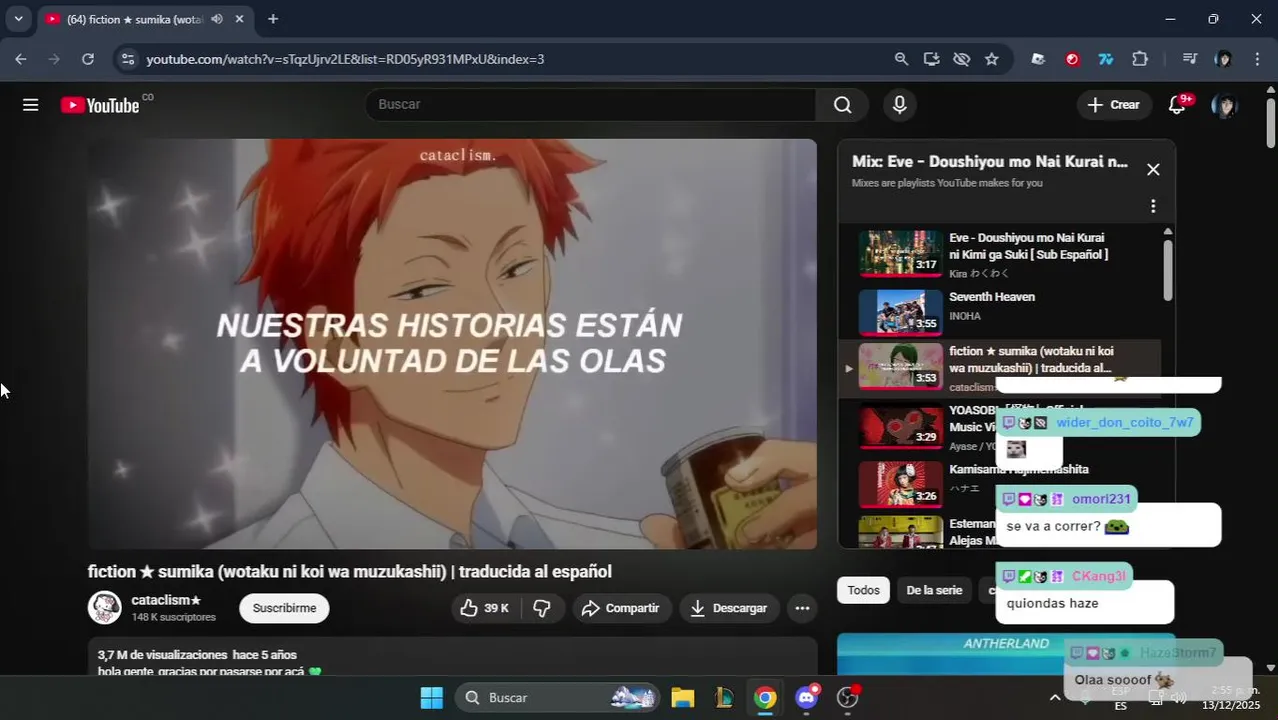Click the Suscribirme button
The image size is (1278, 720).
pos(284,608)
